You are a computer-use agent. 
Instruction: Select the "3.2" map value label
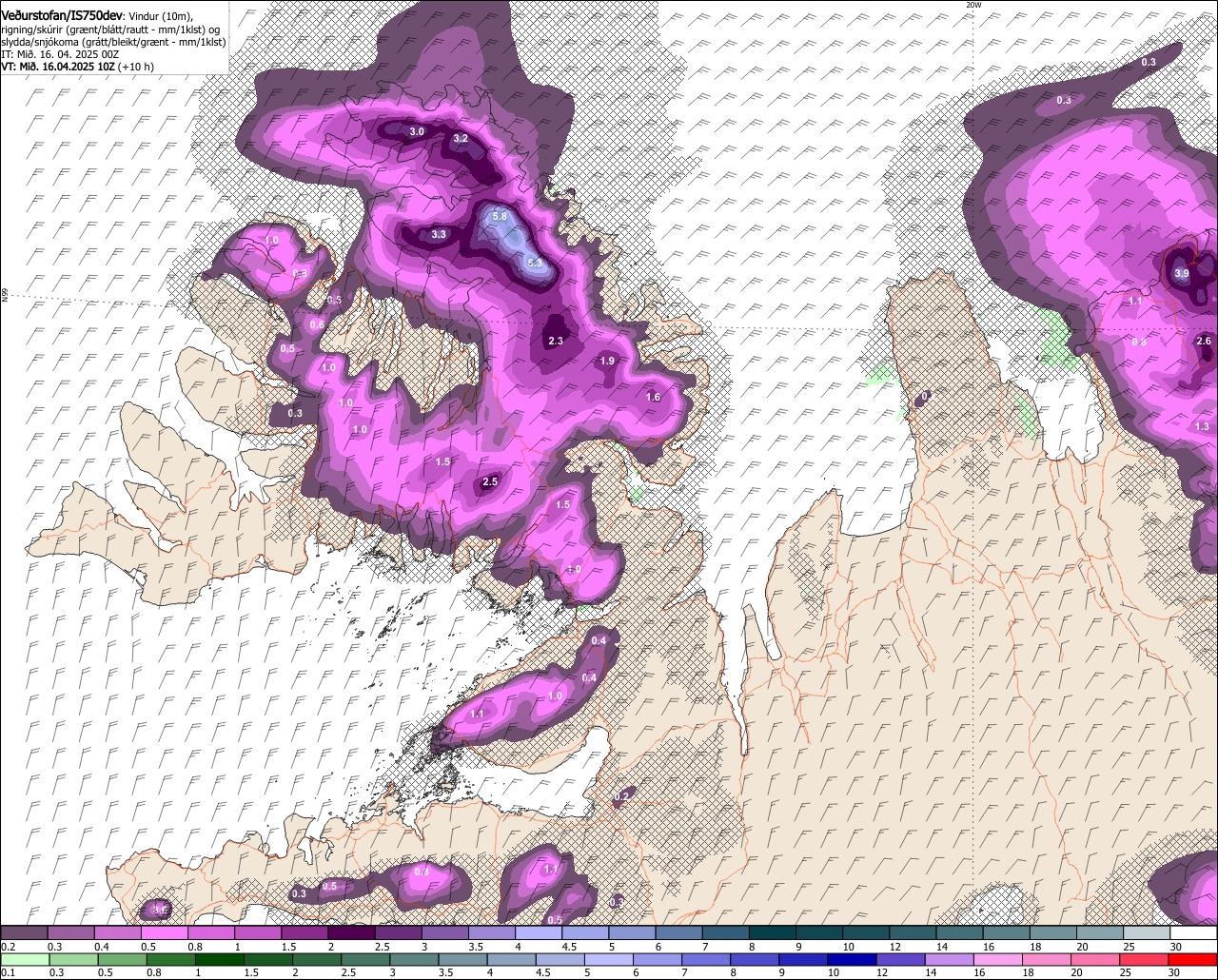(x=461, y=139)
